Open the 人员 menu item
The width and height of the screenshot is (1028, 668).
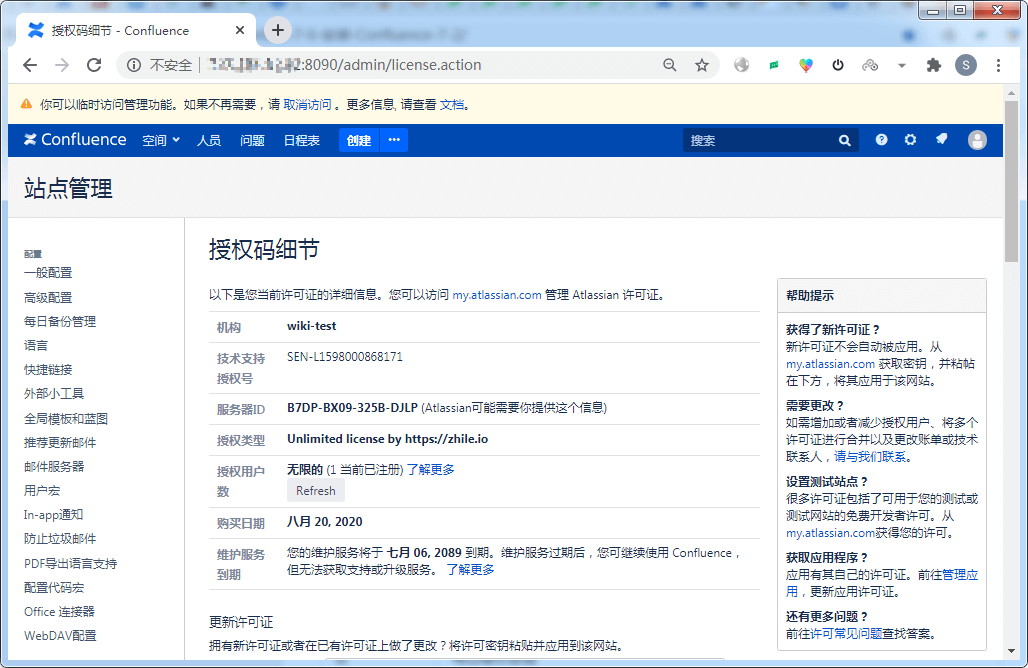(209, 140)
